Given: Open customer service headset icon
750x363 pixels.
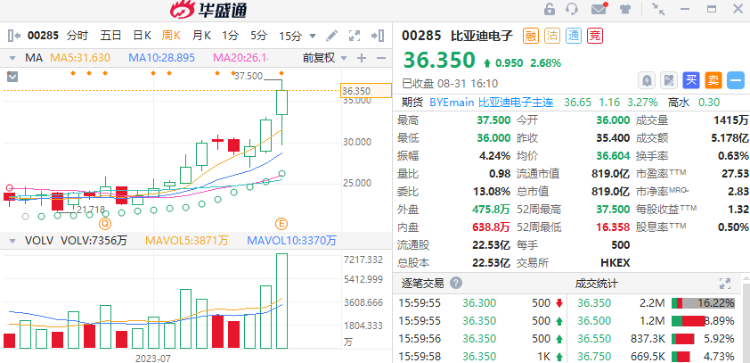Looking at the screenshot, I should pyautogui.click(x=572, y=9).
